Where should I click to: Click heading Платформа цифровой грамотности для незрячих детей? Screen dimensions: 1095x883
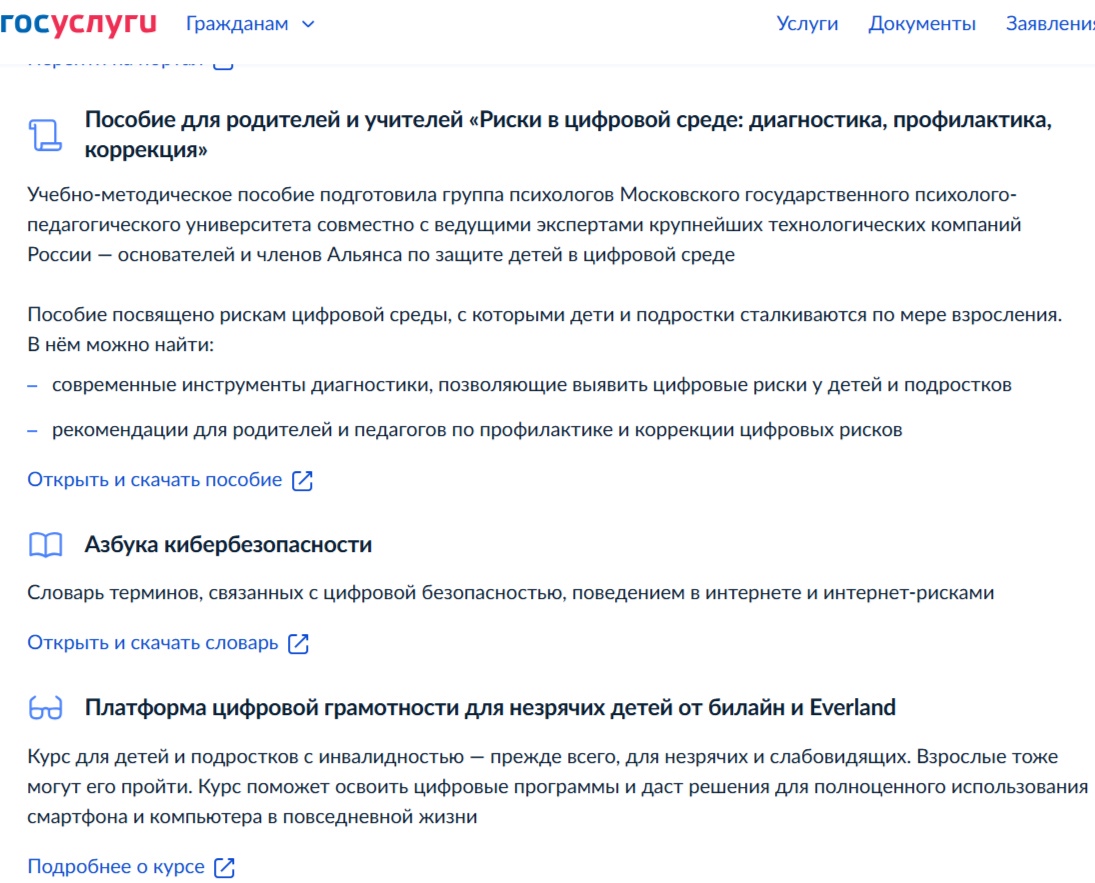pos(490,708)
